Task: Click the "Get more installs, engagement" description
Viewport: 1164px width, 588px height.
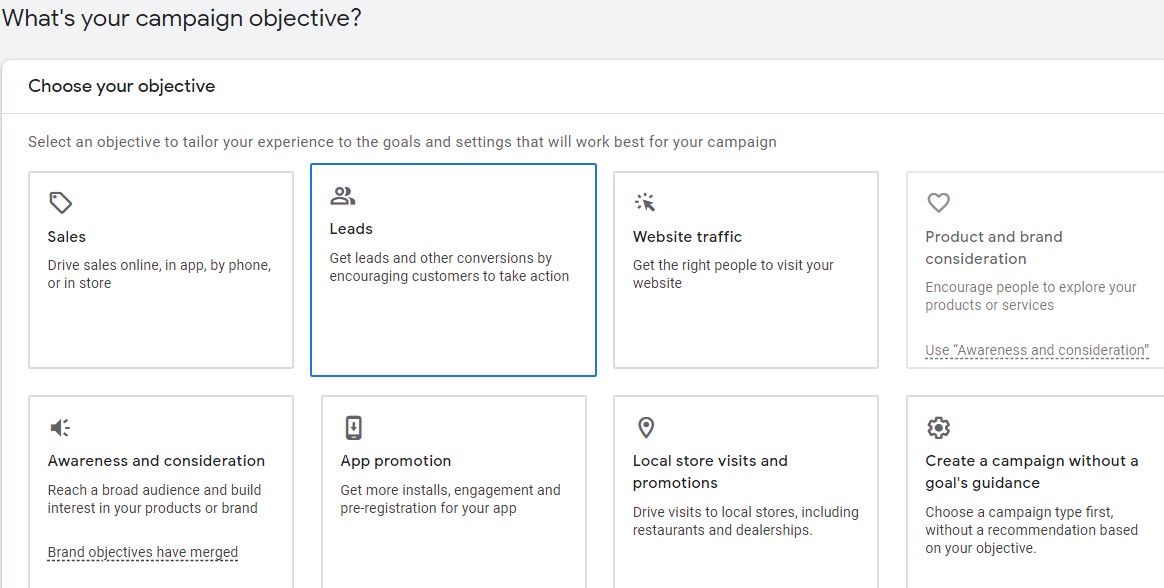Action: coord(451,499)
